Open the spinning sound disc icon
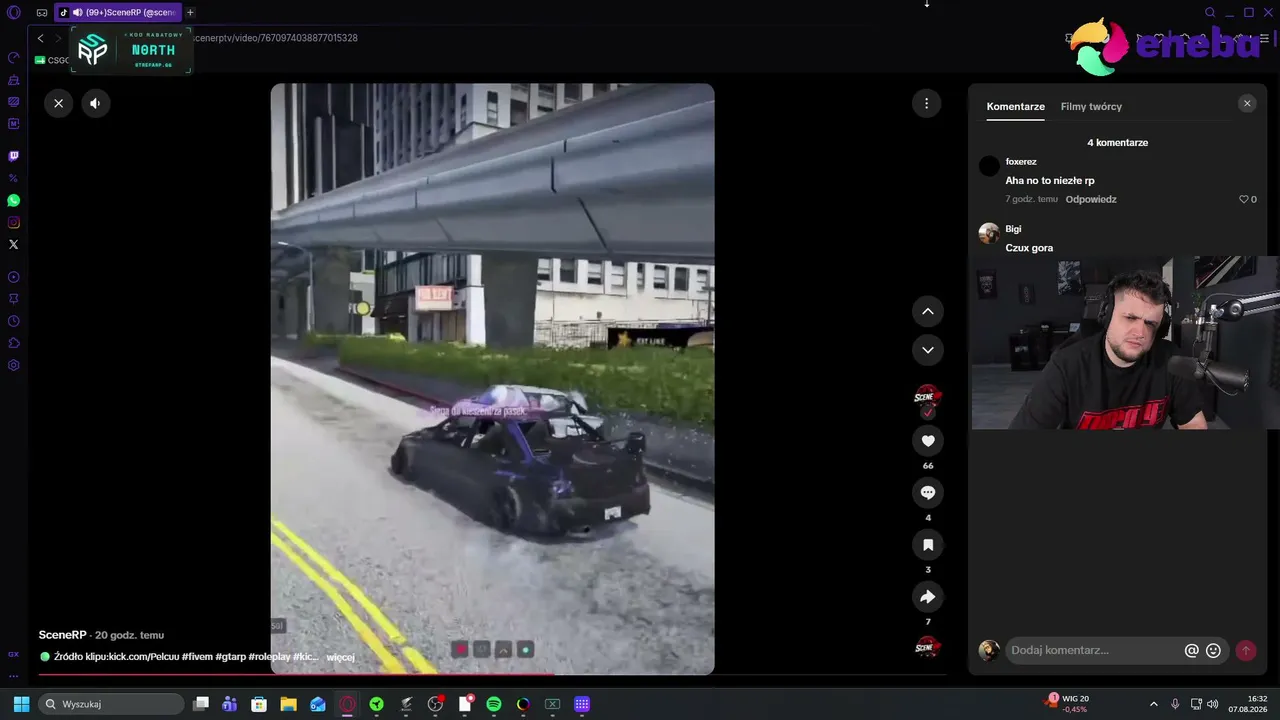1280x720 pixels. [928, 647]
